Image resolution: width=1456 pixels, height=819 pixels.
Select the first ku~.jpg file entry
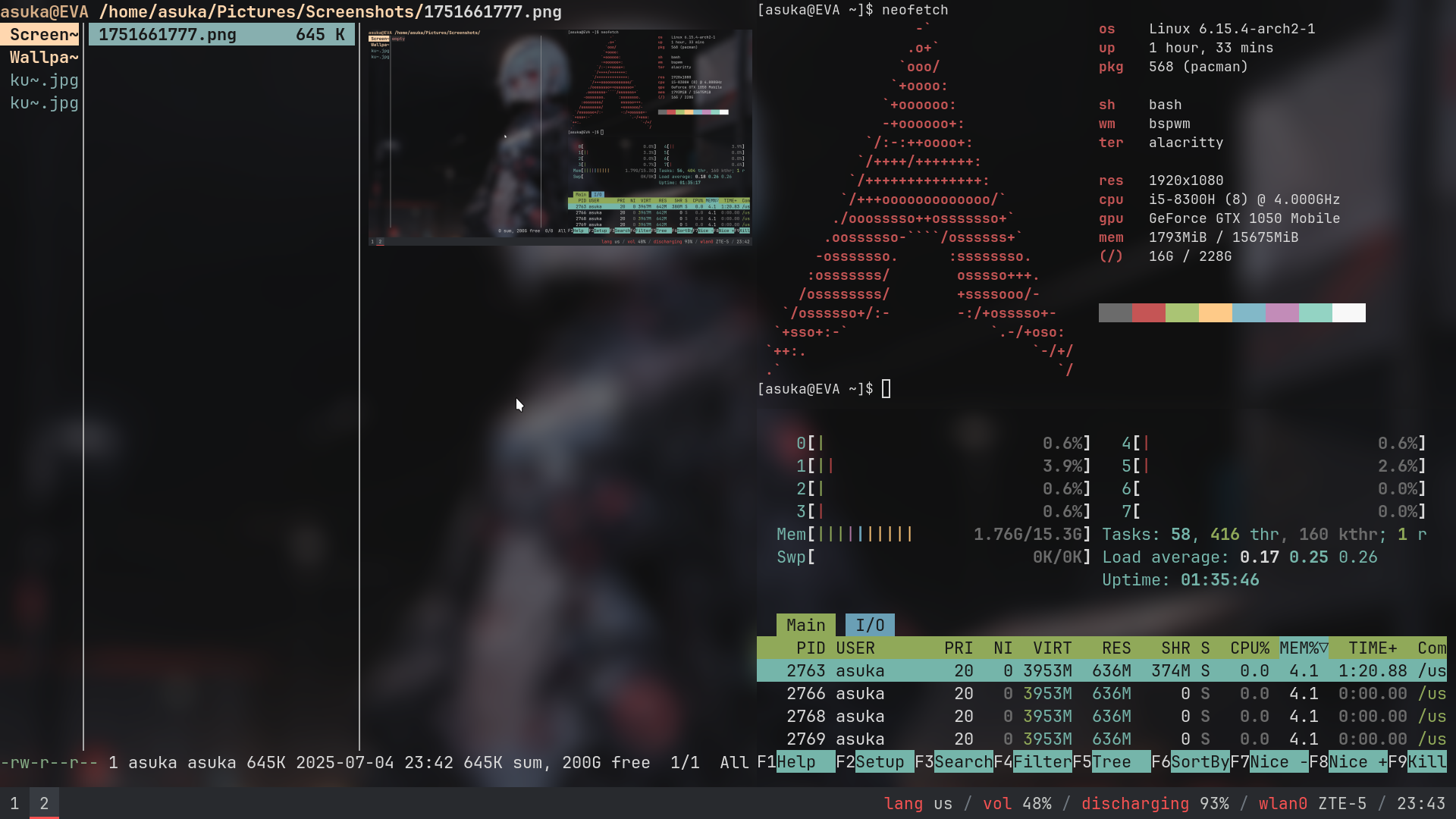point(43,80)
